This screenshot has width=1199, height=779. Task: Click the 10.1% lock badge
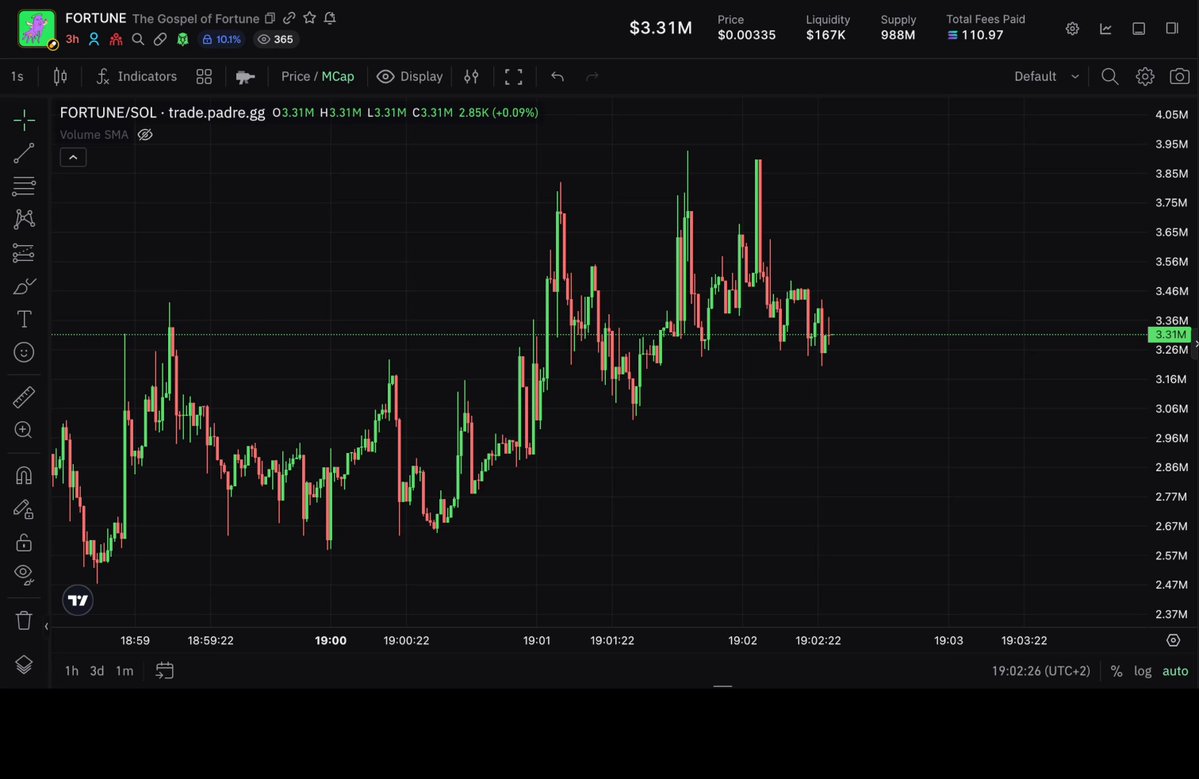click(221, 40)
